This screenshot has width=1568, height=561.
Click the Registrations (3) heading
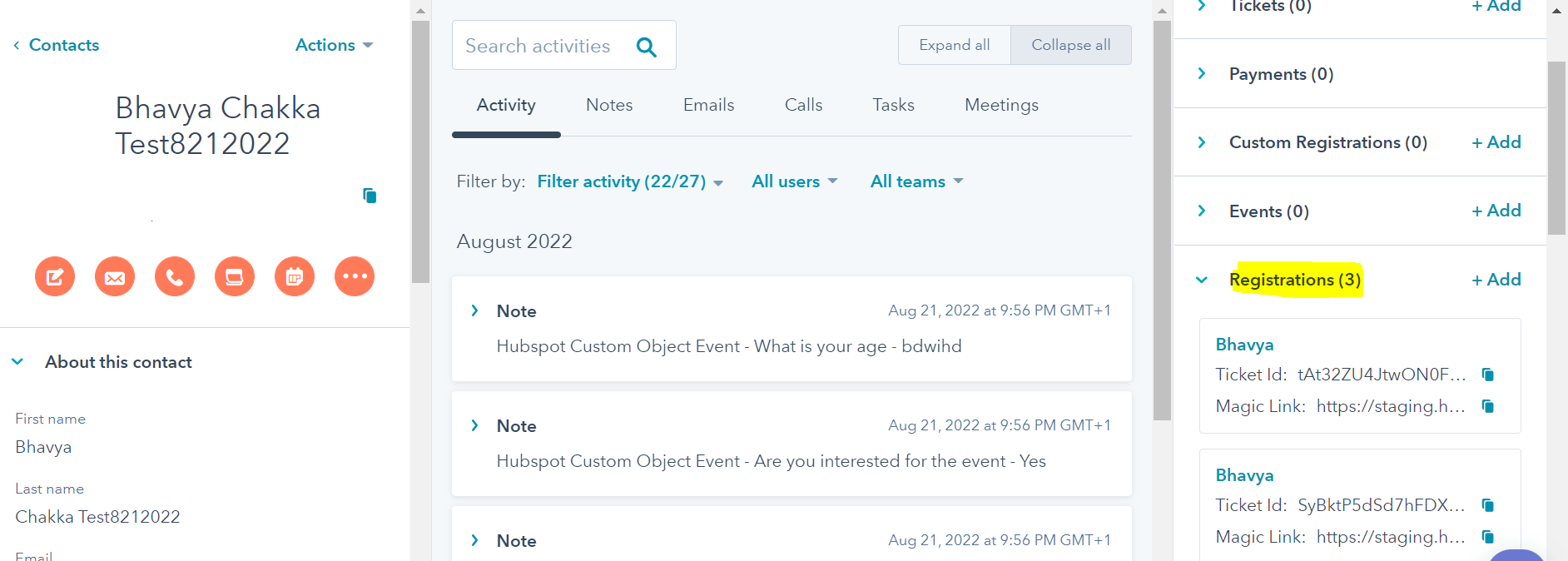point(1295,280)
